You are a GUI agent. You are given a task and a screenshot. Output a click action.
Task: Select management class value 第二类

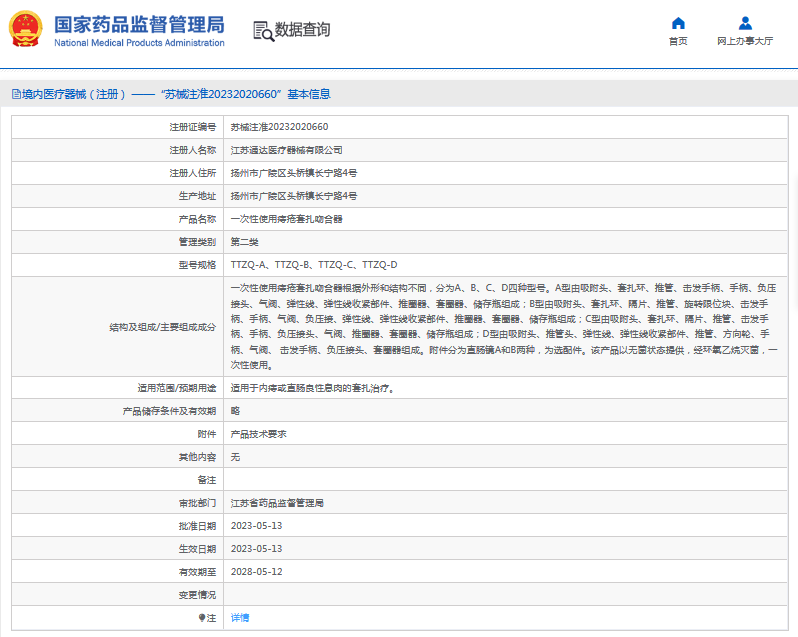(244, 242)
